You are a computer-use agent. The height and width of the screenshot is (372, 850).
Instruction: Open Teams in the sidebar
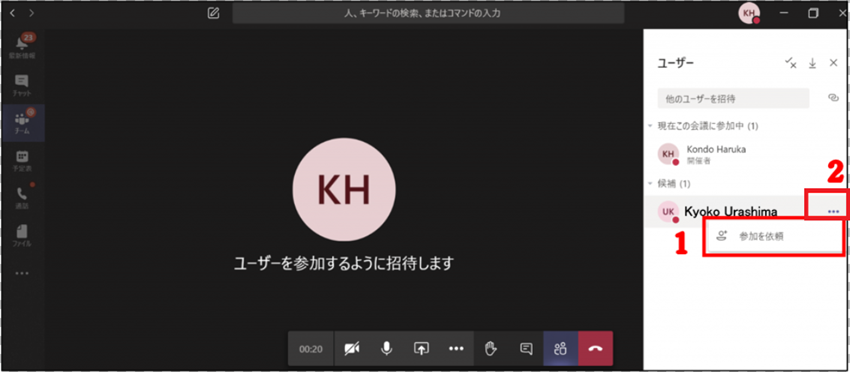coord(22,123)
